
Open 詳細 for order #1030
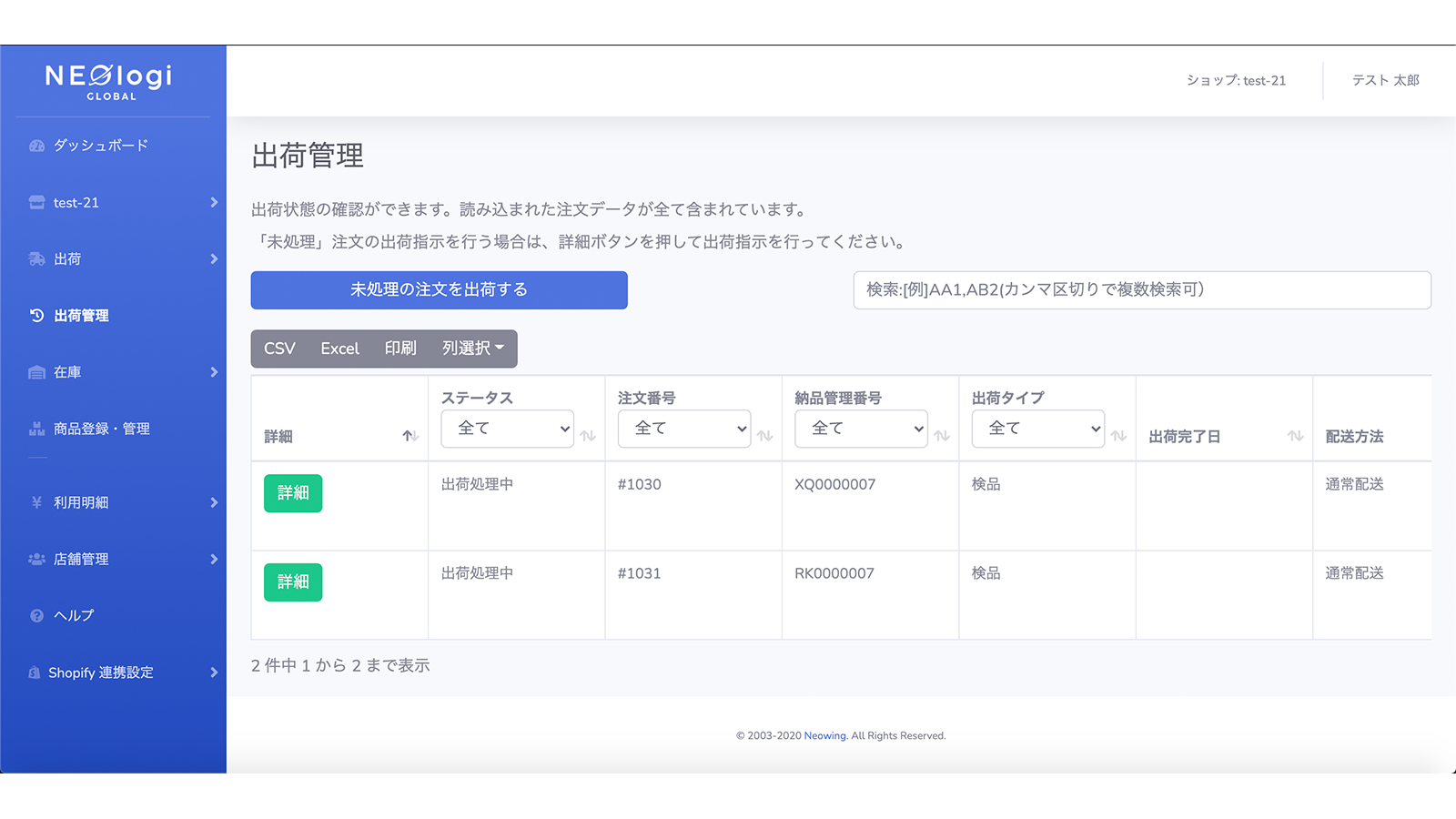(x=293, y=493)
